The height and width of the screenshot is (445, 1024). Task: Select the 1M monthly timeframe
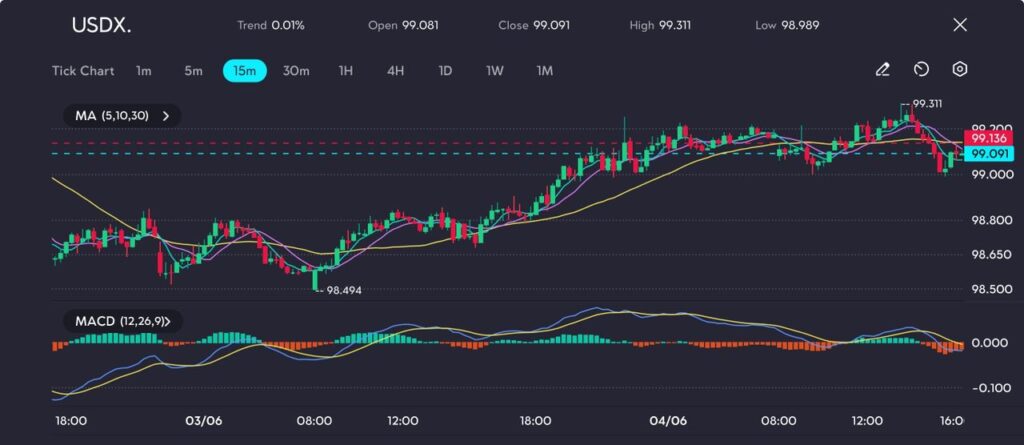pyautogui.click(x=545, y=71)
